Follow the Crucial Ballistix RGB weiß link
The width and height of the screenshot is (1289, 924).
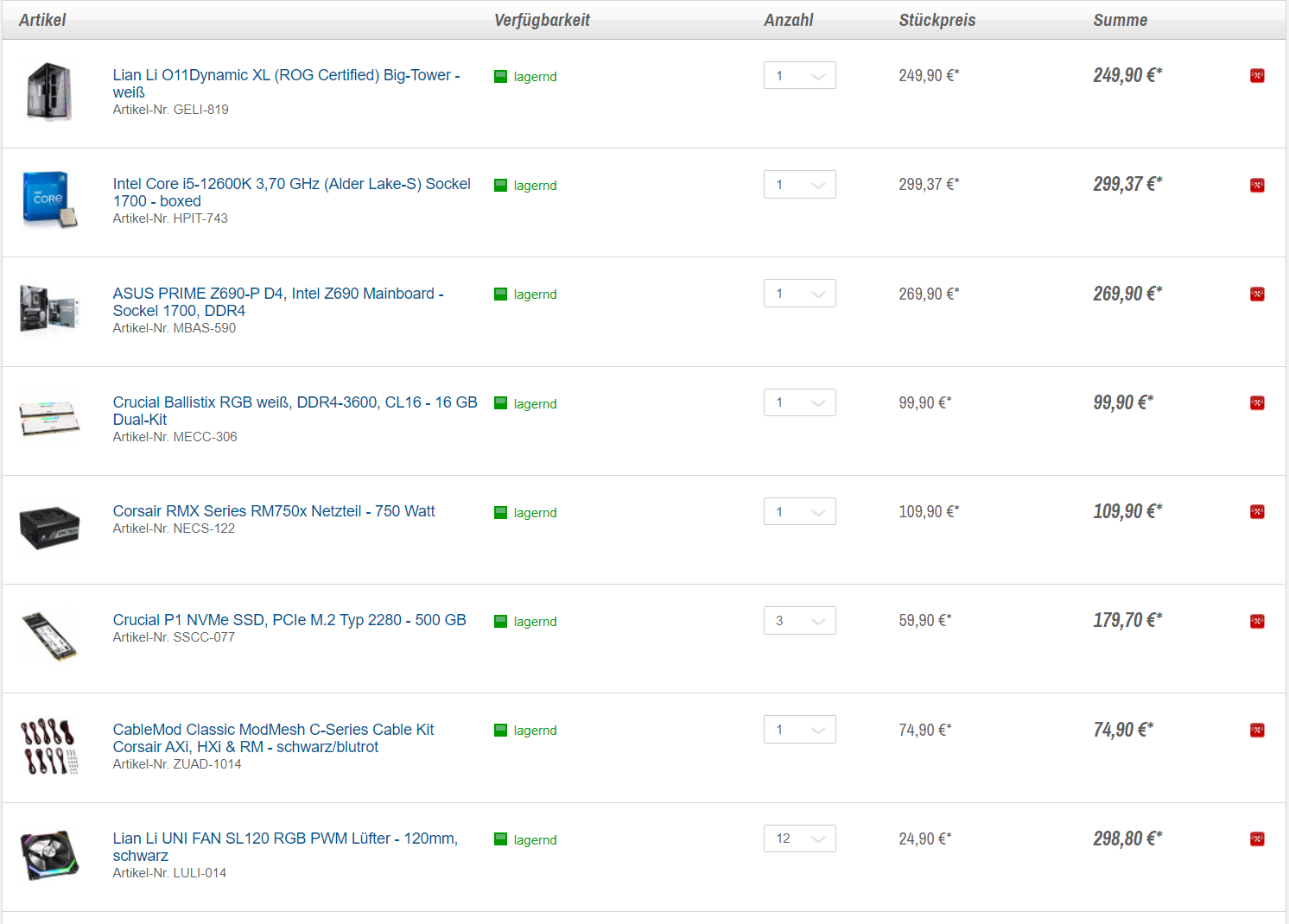pos(295,411)
